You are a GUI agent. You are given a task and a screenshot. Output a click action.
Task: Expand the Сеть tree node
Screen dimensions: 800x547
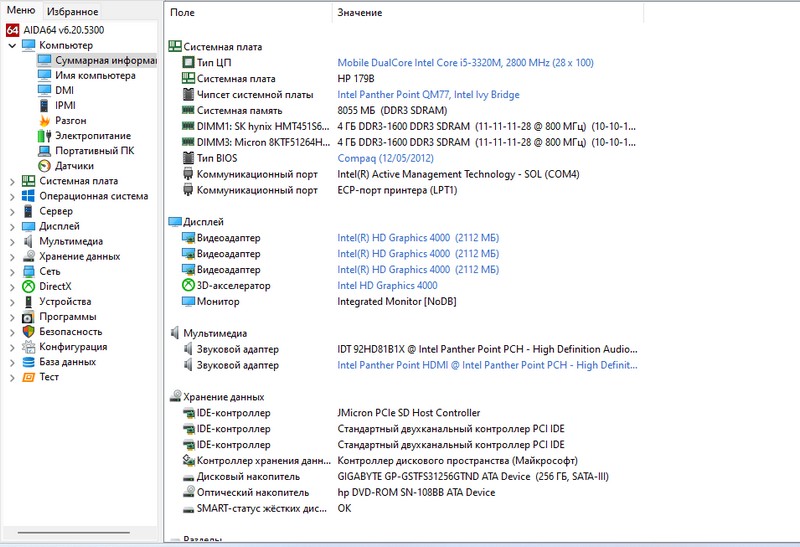(x=12, y=272)
